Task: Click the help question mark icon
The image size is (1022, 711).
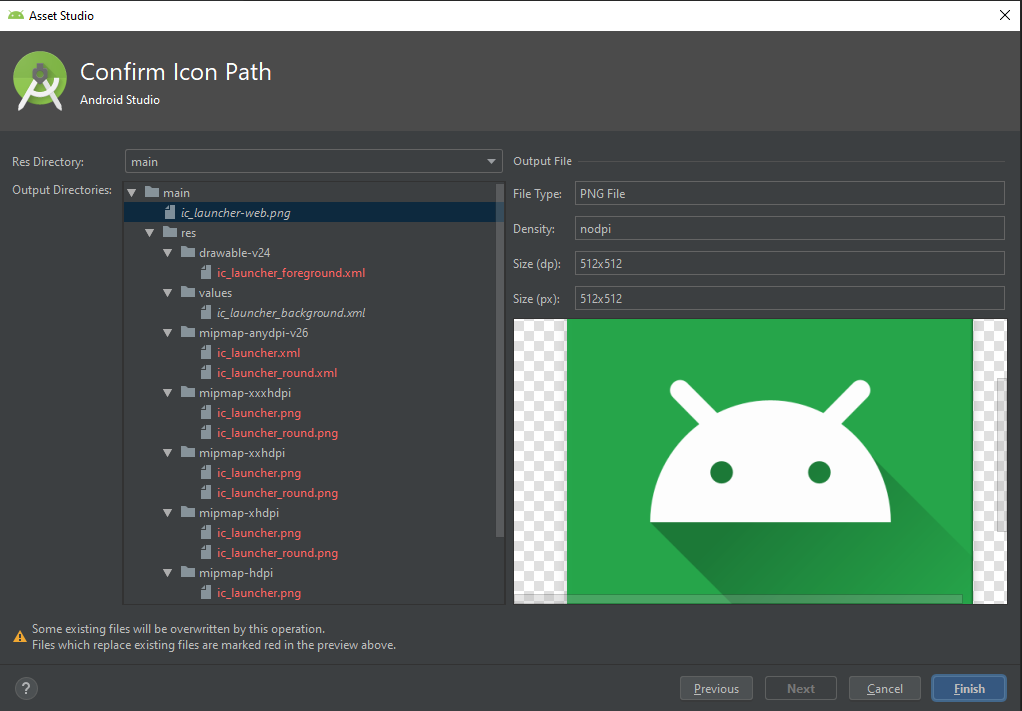Action: point(26,688)
